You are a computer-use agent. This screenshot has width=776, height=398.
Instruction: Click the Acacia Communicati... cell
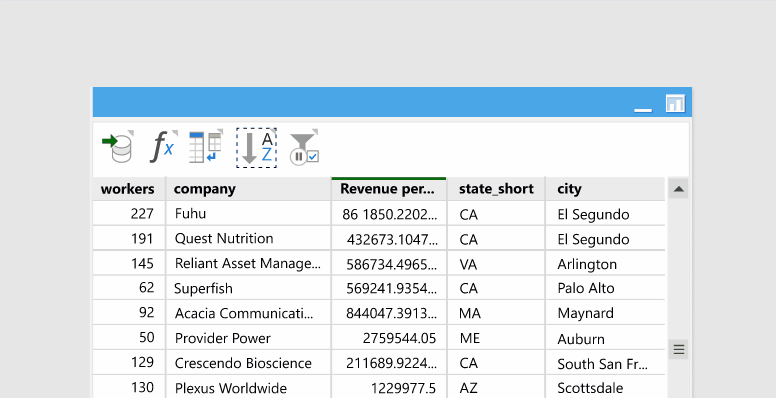tap(248, 313)
